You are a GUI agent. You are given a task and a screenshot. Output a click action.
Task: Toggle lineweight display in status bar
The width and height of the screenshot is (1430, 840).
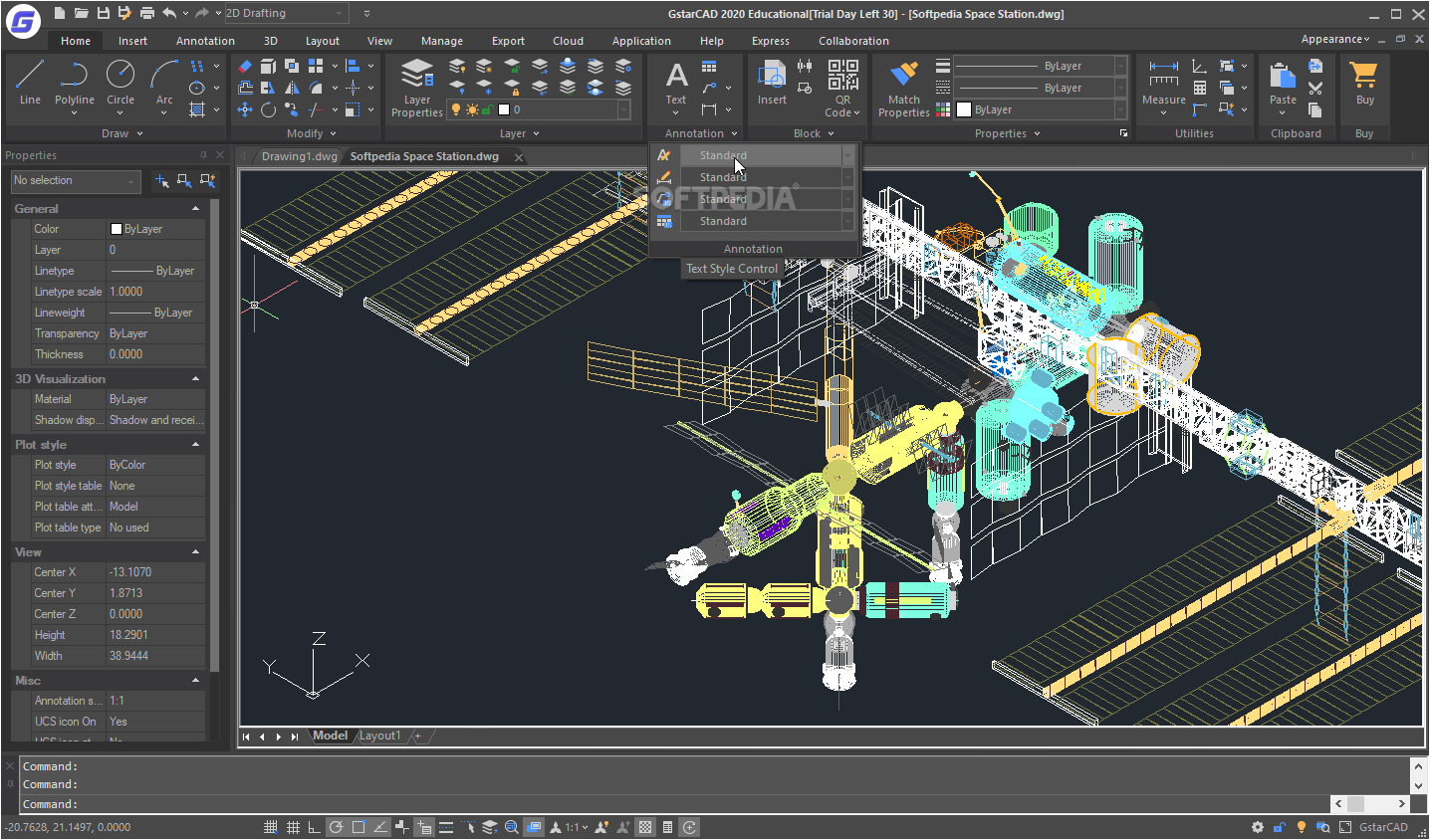pos(446,827)
